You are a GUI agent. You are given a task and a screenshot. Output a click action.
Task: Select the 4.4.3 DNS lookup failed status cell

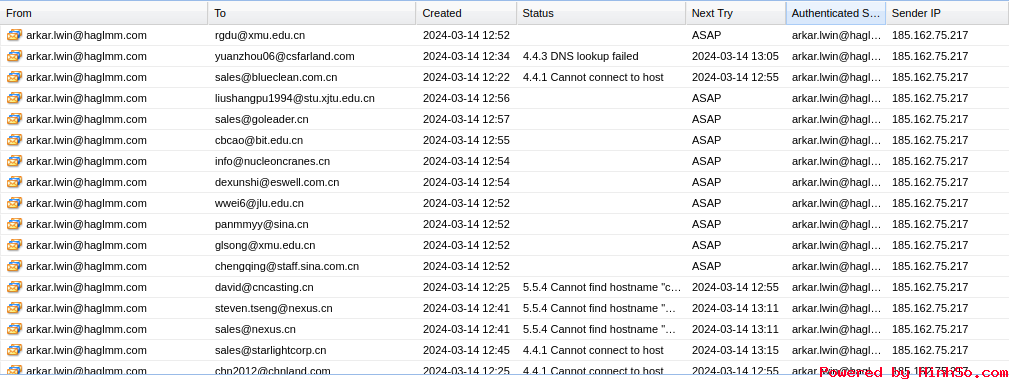pyautogui.click(x=580, y=56)
